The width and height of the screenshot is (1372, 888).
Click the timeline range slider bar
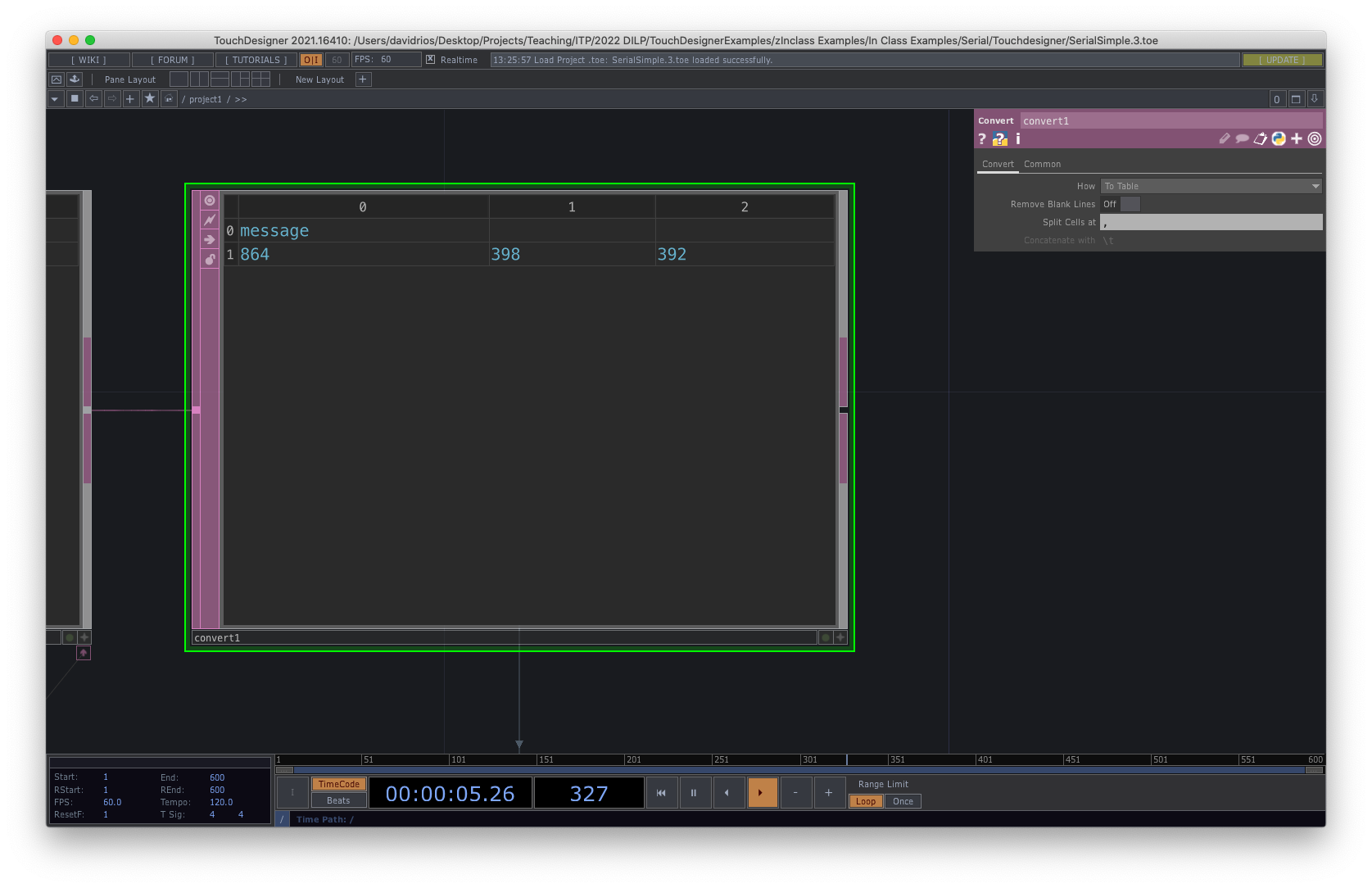coord(799,770)
